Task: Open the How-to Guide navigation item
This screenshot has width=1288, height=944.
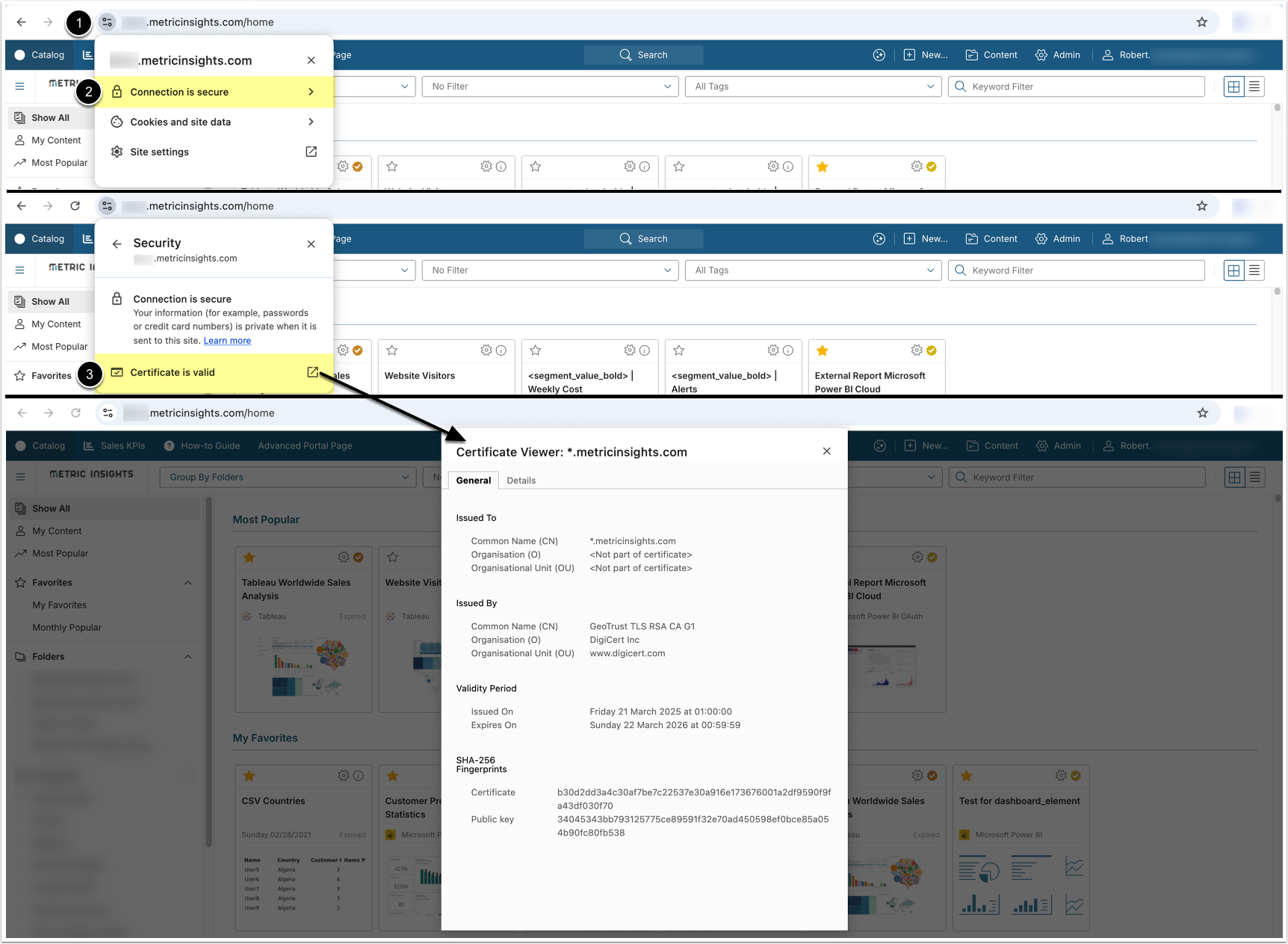Action: coord(202,446)
